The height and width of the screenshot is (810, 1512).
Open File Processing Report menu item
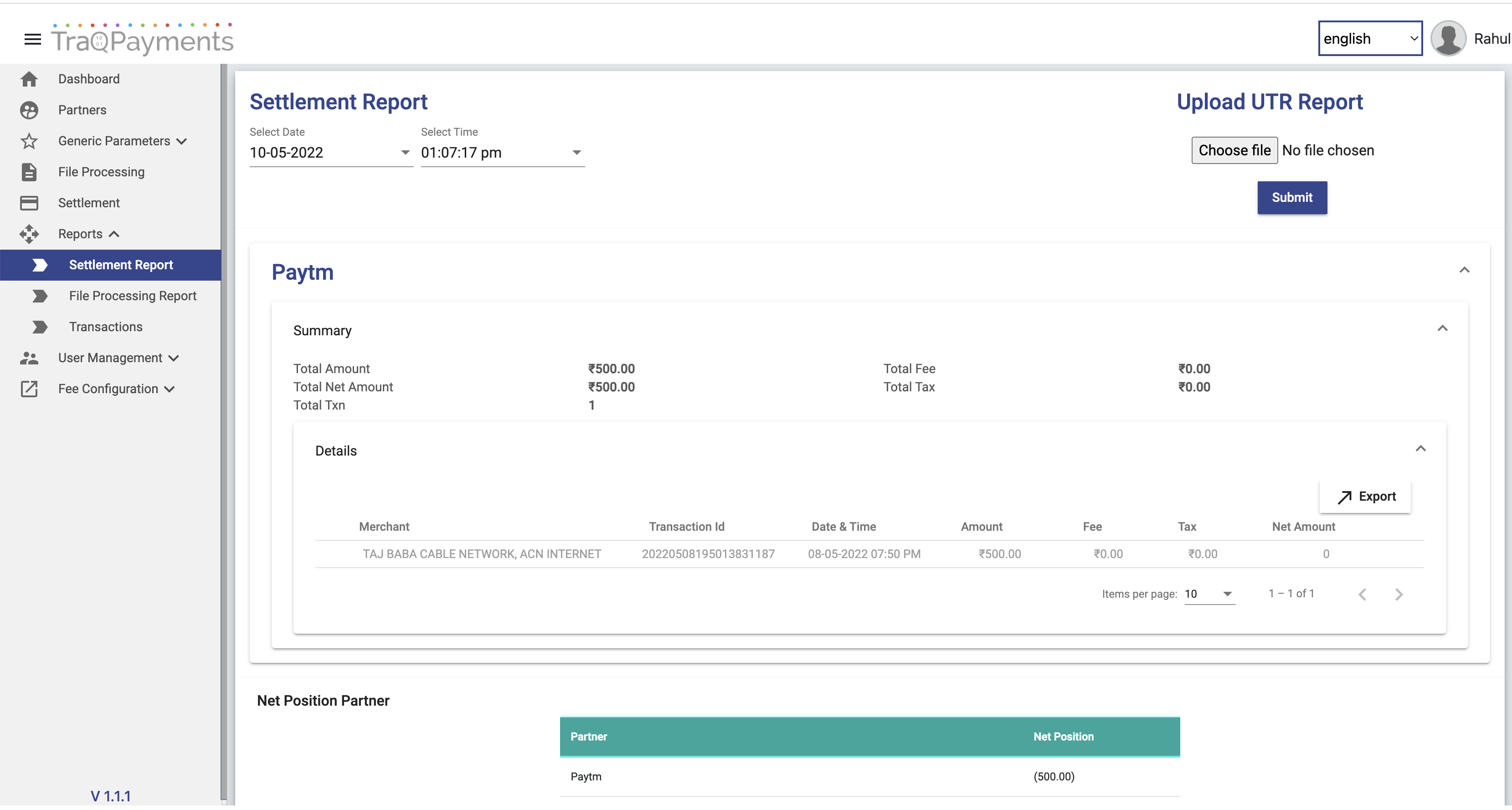pos(133,296)
